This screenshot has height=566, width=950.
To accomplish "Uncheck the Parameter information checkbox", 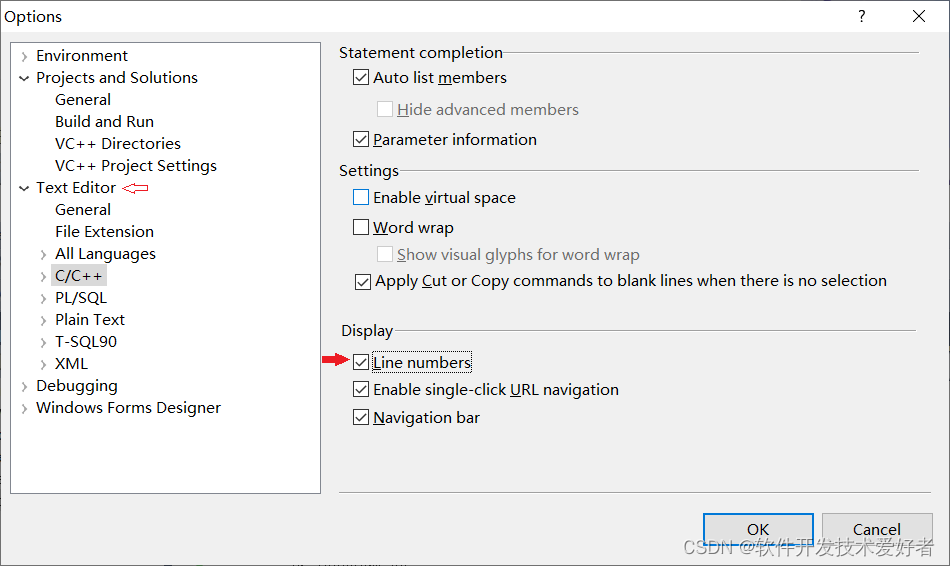I will [361, 140].
